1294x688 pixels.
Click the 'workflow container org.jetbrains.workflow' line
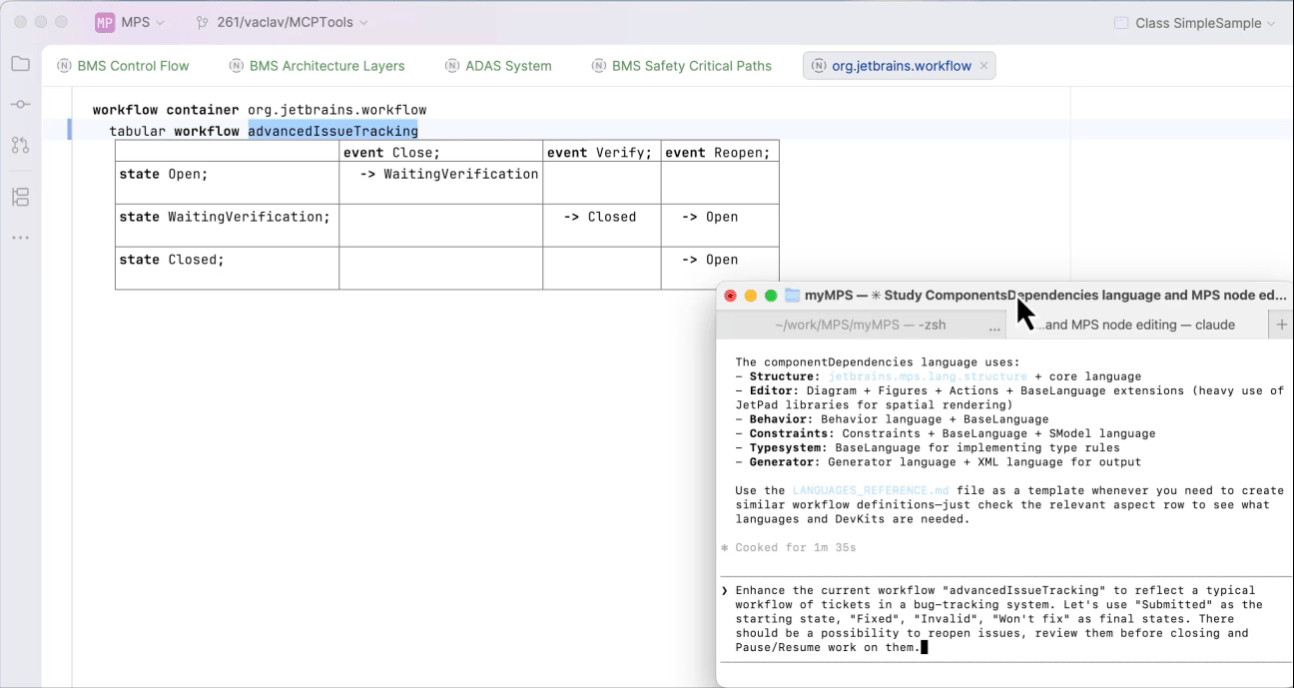click(x=260, y=110)
